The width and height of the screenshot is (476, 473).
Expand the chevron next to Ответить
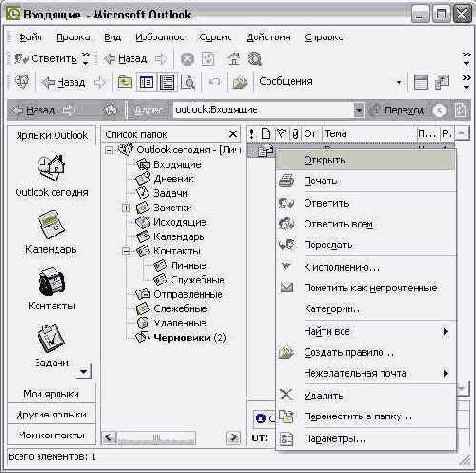(86, 59)
